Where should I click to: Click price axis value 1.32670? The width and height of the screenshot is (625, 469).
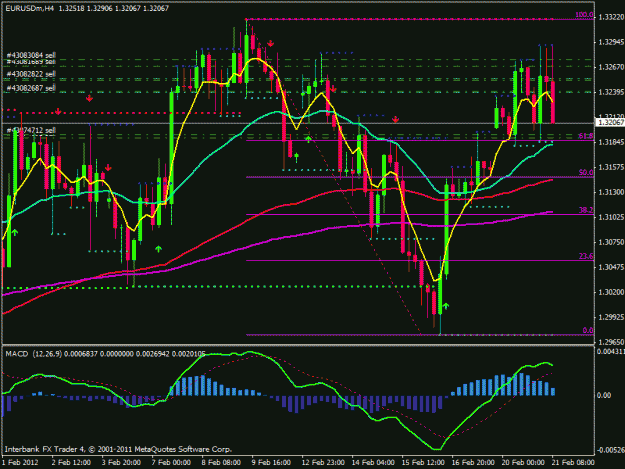pyautogui.click(x=611, y=67)
